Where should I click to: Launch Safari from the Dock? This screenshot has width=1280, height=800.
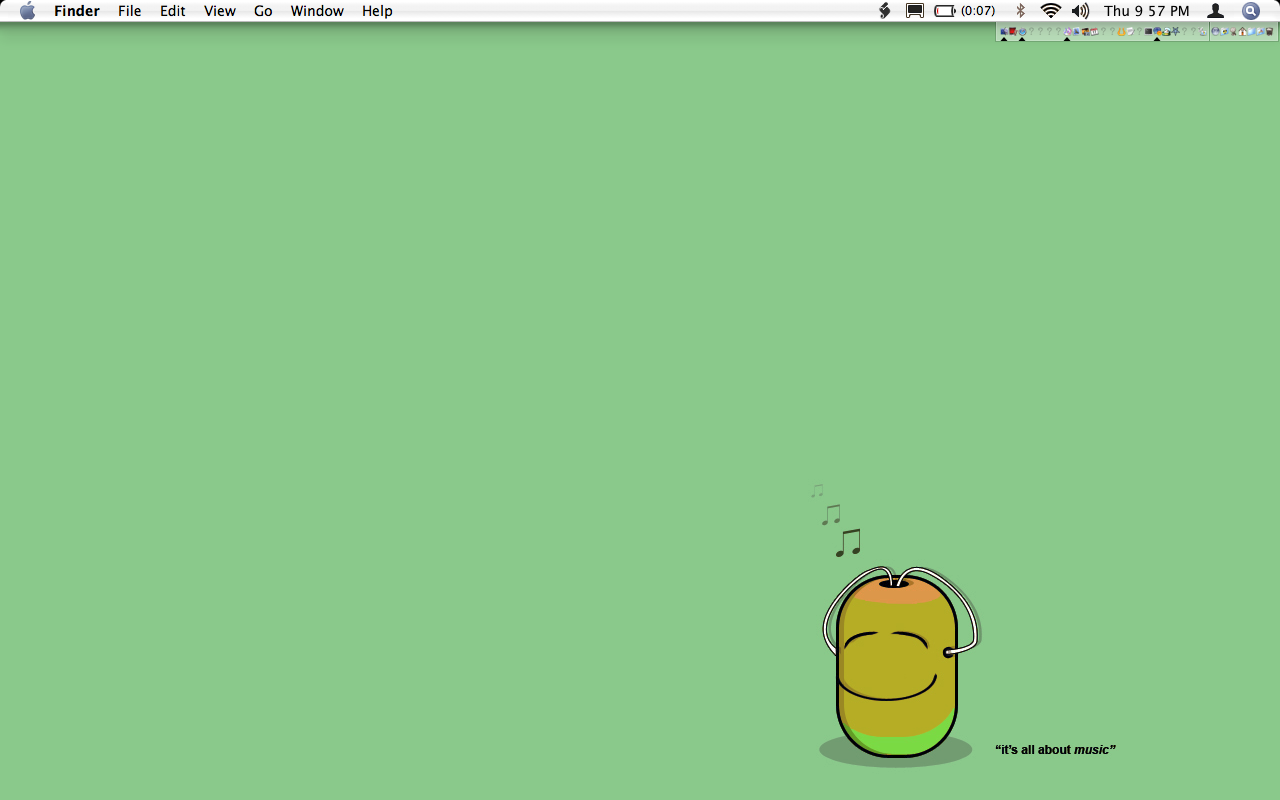(x=1022, y=32)
